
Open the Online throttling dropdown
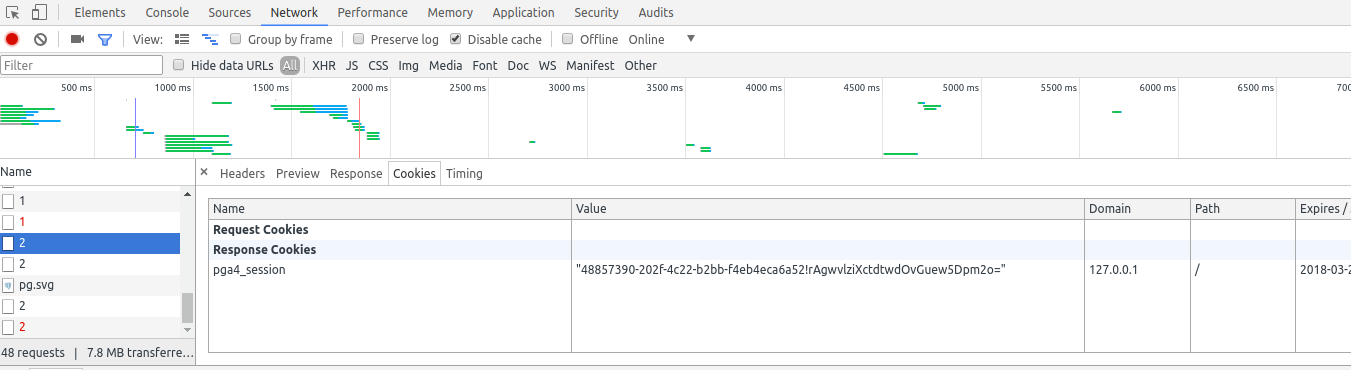click(x=661, y=39)
